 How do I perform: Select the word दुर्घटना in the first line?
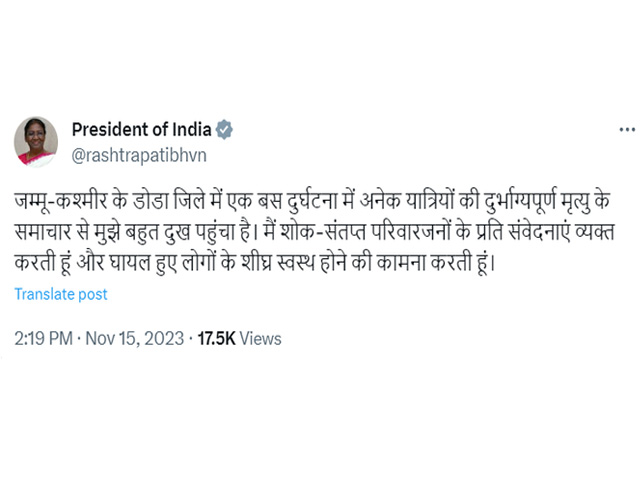(x=312, y=201)
